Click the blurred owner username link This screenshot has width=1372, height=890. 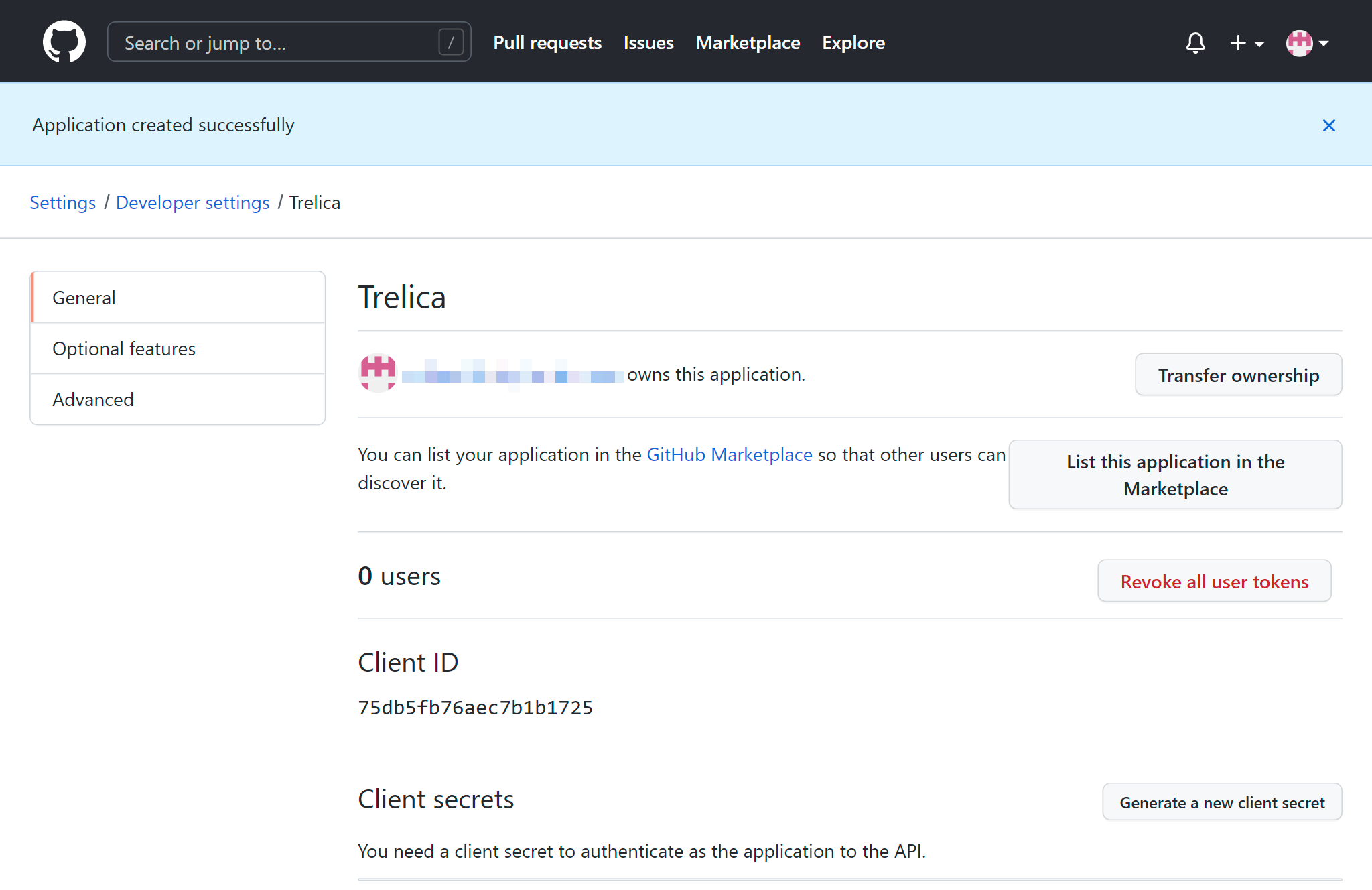[x=512, y=375]
